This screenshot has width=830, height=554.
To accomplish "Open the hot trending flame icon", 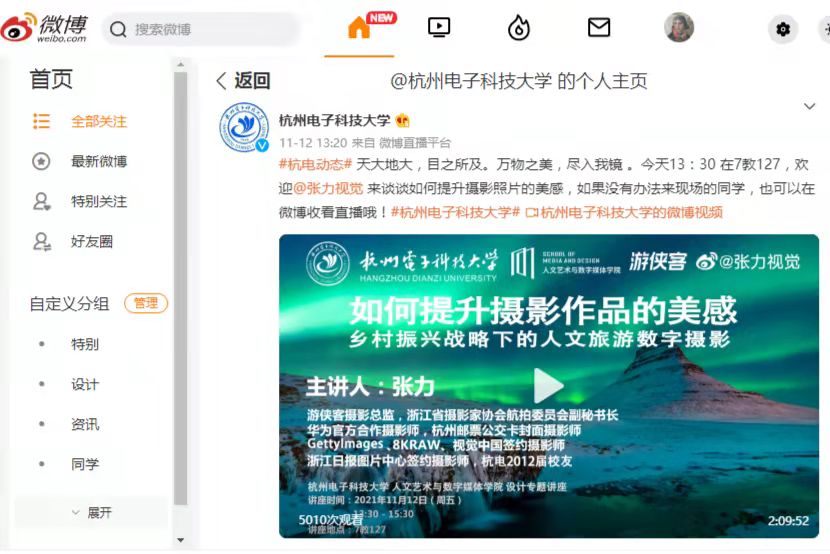I will coord(519,28).
